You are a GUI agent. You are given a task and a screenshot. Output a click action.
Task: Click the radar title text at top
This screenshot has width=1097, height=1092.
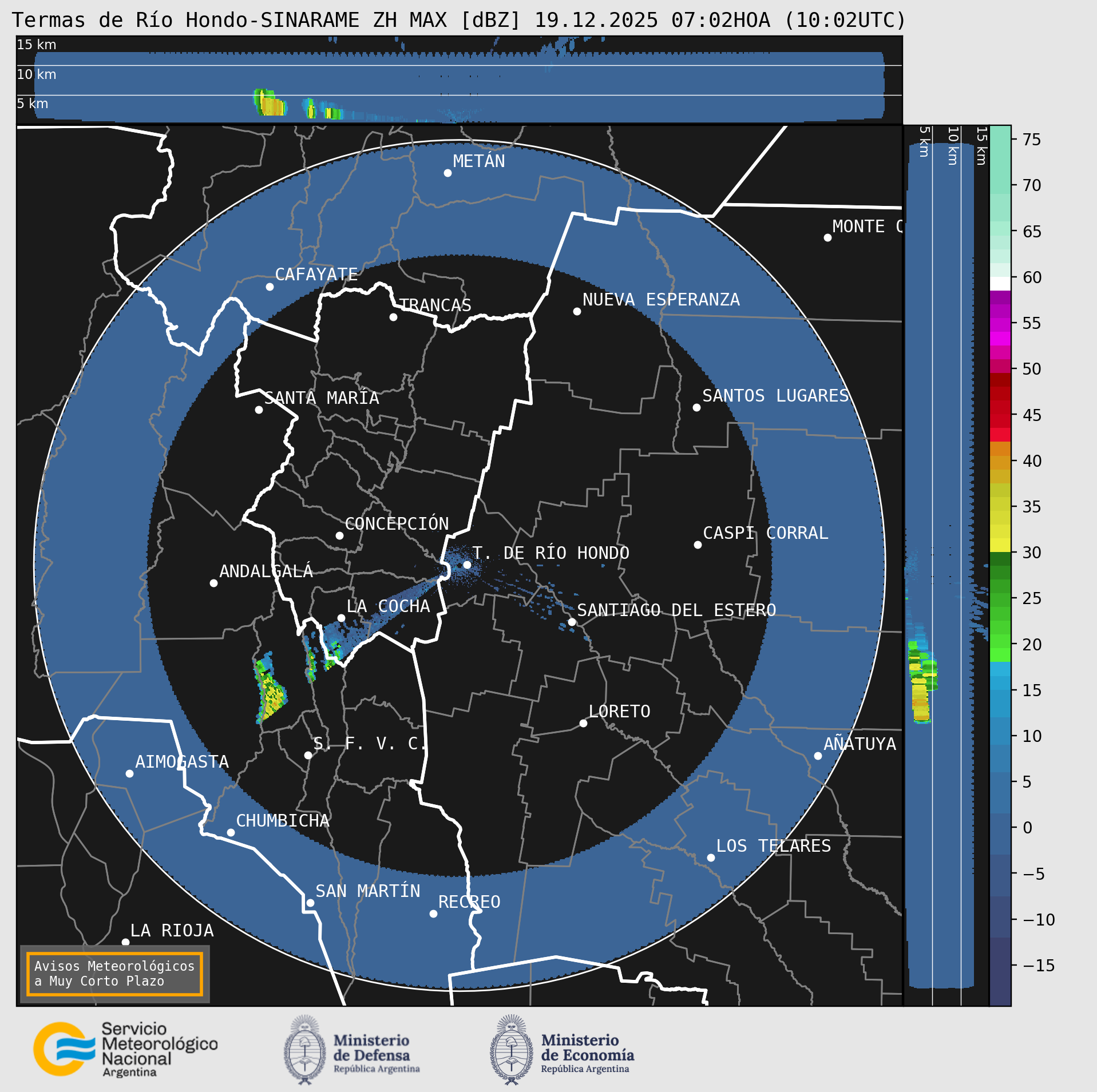point(459,20)
